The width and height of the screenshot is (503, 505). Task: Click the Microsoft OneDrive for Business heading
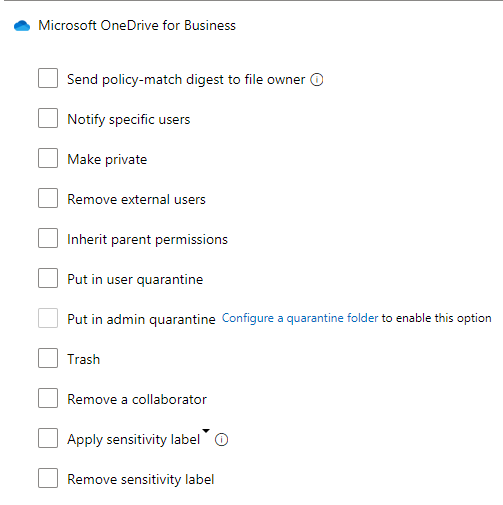[137, 26]
